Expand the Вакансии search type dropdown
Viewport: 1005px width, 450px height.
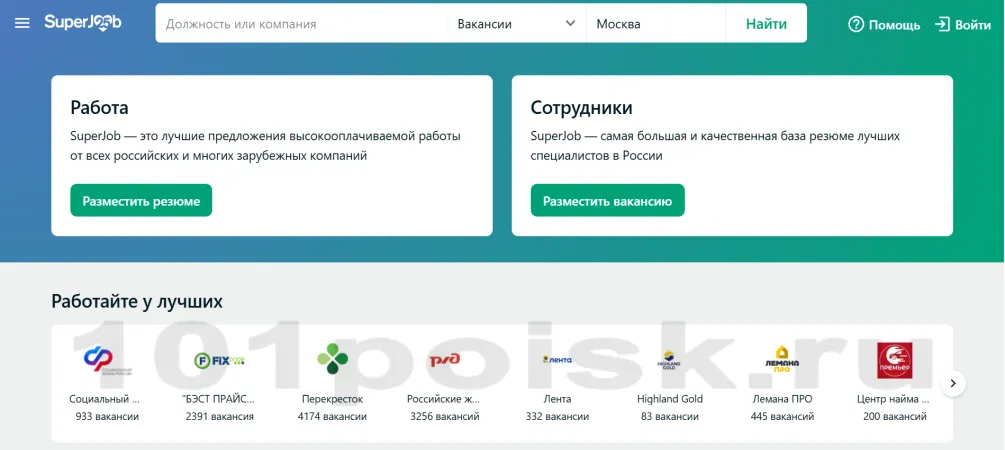point(517,24)
